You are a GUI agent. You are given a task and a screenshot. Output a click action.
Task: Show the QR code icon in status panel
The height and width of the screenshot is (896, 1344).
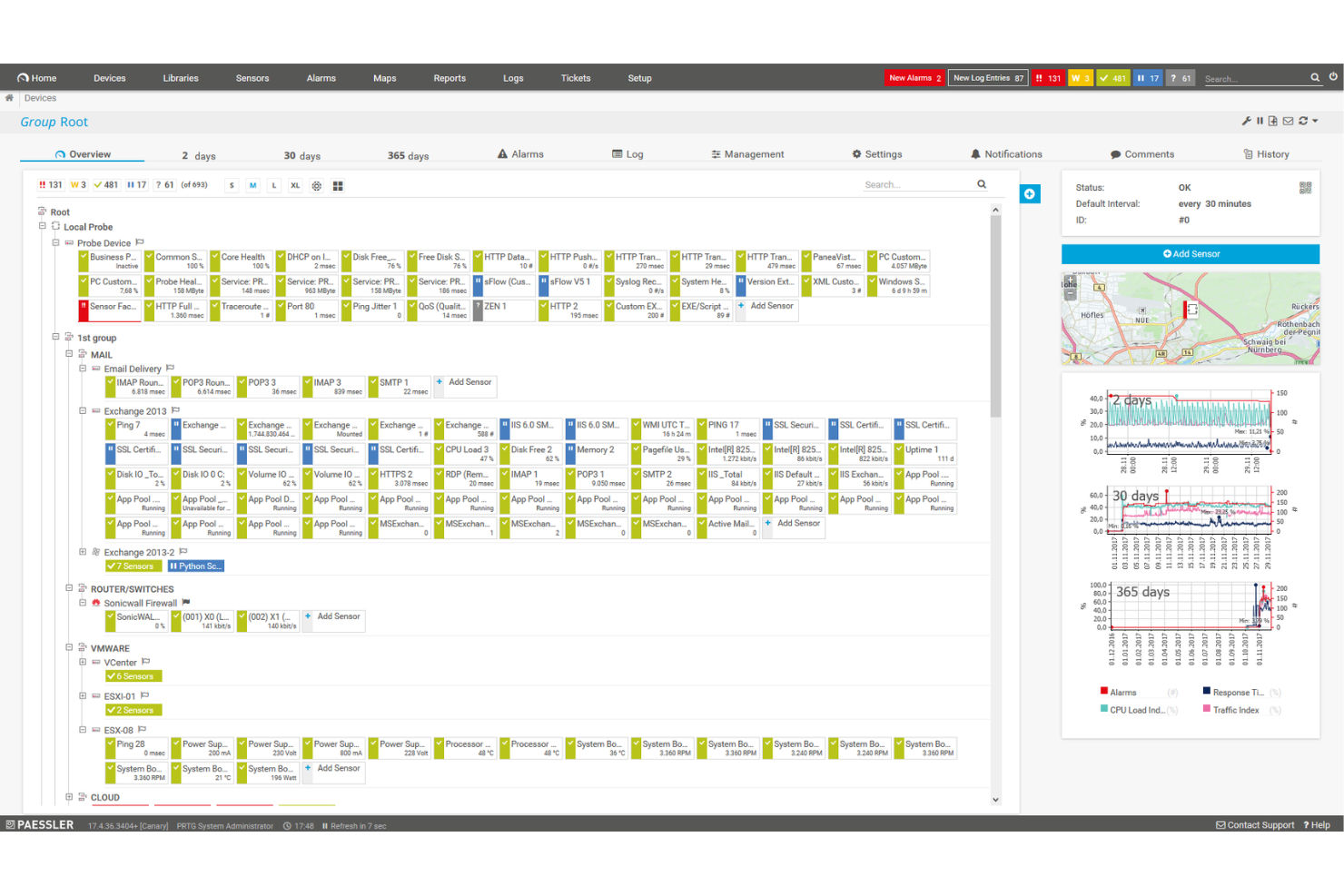[1306, 188]
